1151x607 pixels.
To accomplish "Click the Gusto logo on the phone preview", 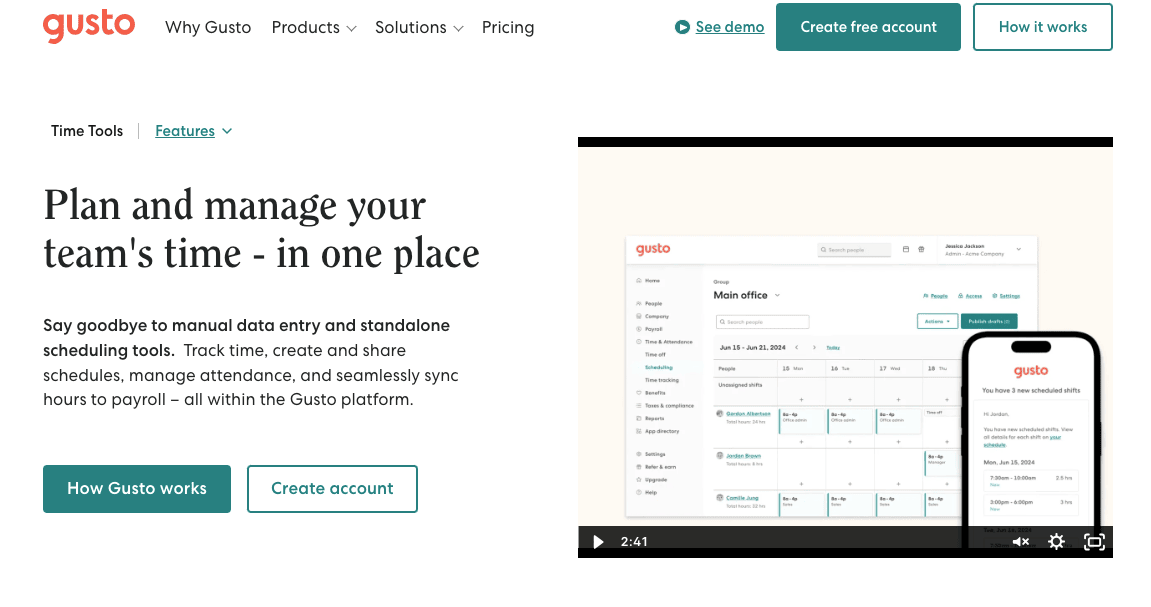I will pos(1030,370).
